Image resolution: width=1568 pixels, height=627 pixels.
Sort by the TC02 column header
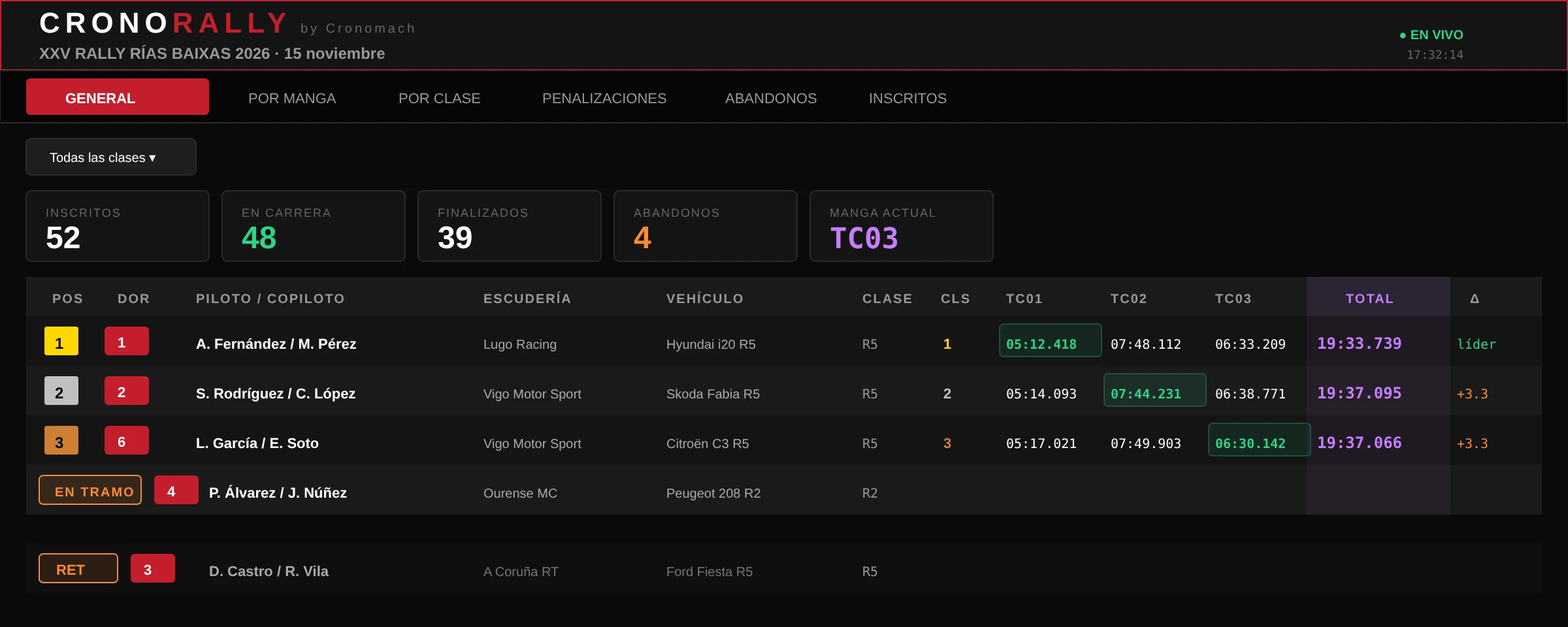point(1129,298)
